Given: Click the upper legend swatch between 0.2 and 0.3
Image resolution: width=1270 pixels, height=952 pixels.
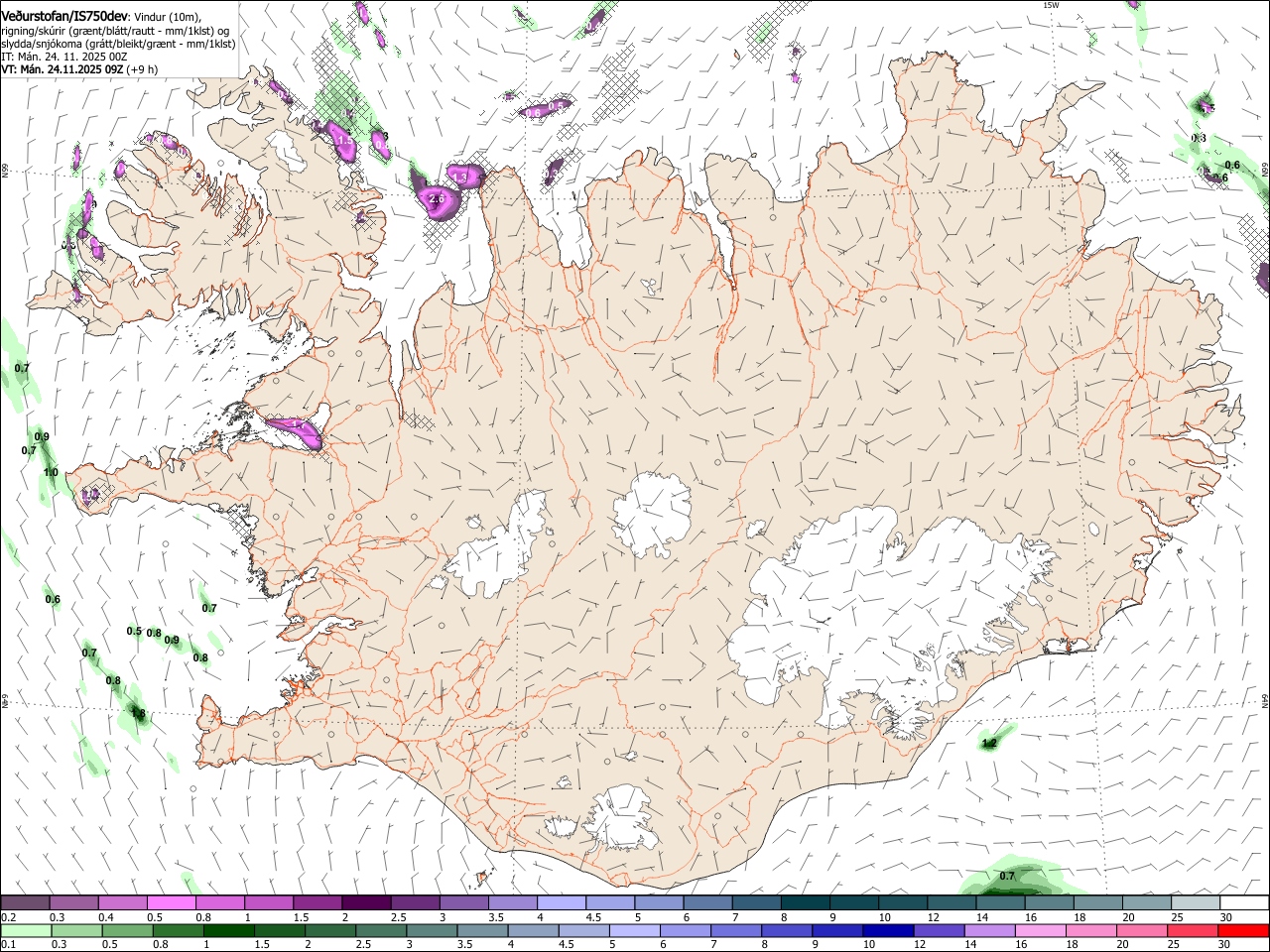Looking at the screenshot, I should pos(25,902).
